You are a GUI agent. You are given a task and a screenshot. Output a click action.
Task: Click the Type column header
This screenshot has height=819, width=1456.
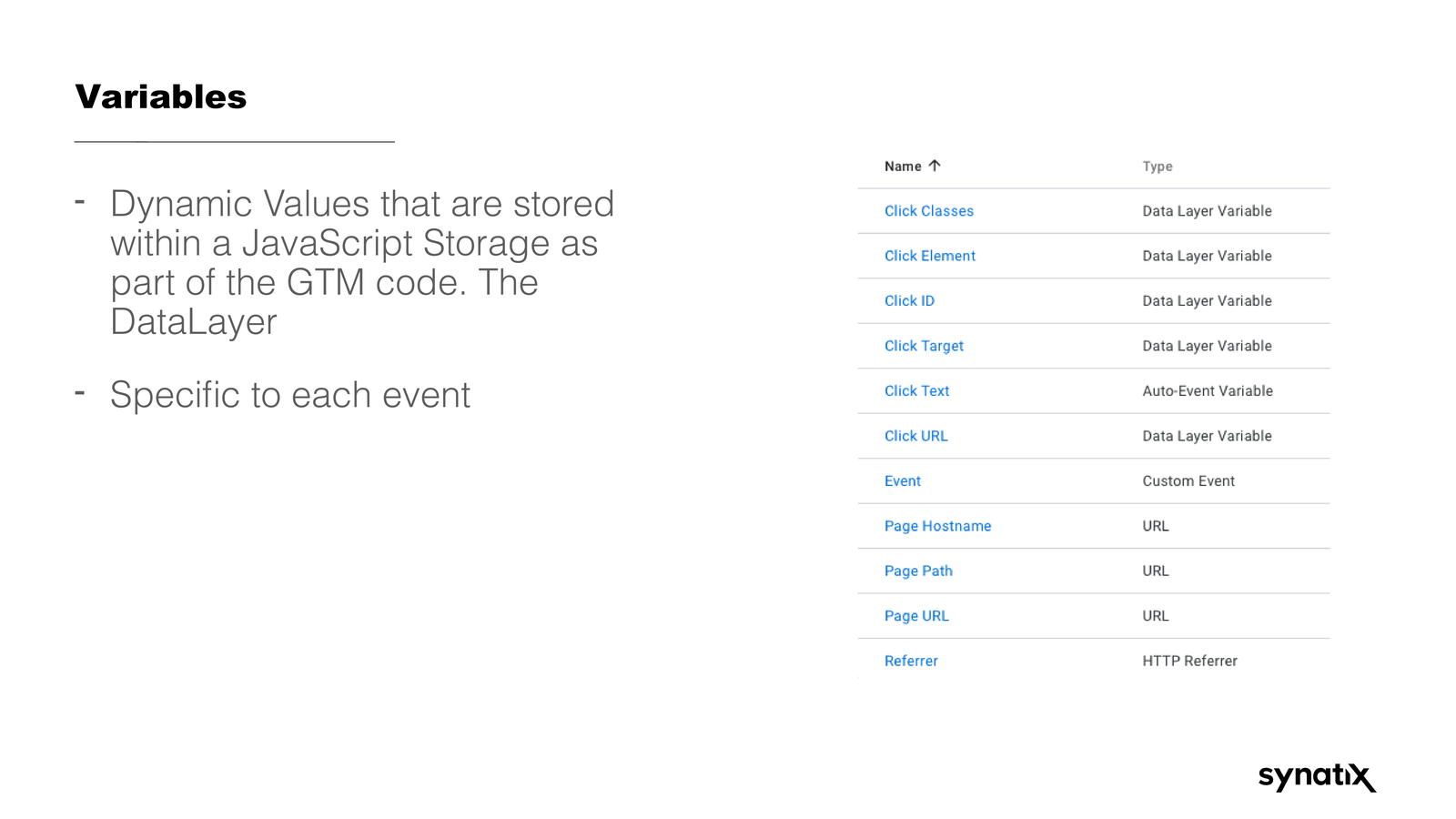1157,167
